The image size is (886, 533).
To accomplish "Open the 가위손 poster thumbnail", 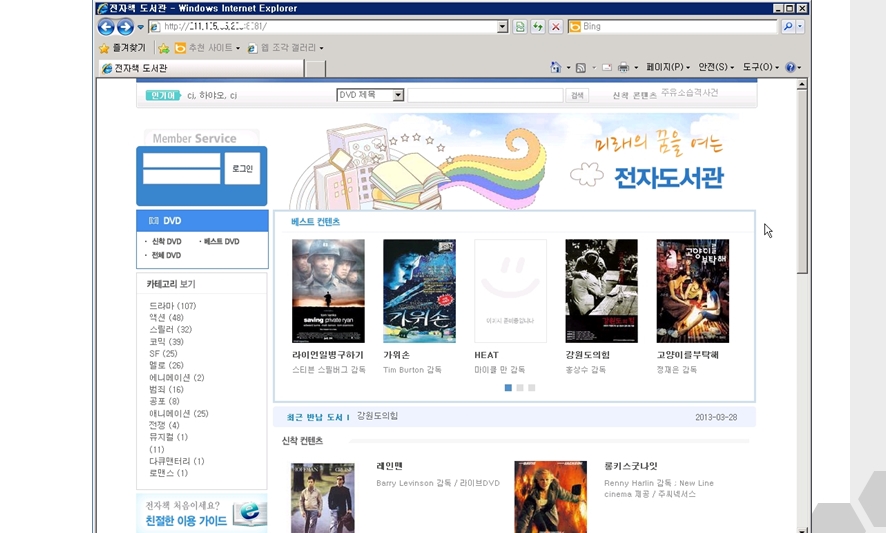I will tap(419, 291).
